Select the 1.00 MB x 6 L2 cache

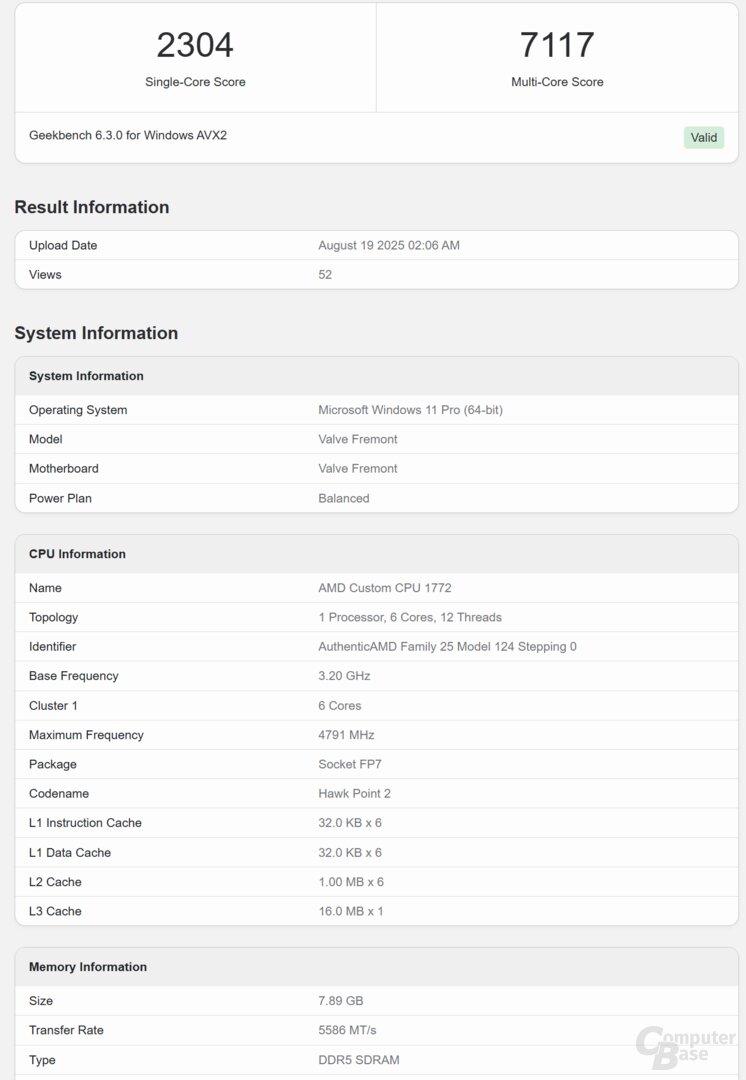click(x=351, y=882)
